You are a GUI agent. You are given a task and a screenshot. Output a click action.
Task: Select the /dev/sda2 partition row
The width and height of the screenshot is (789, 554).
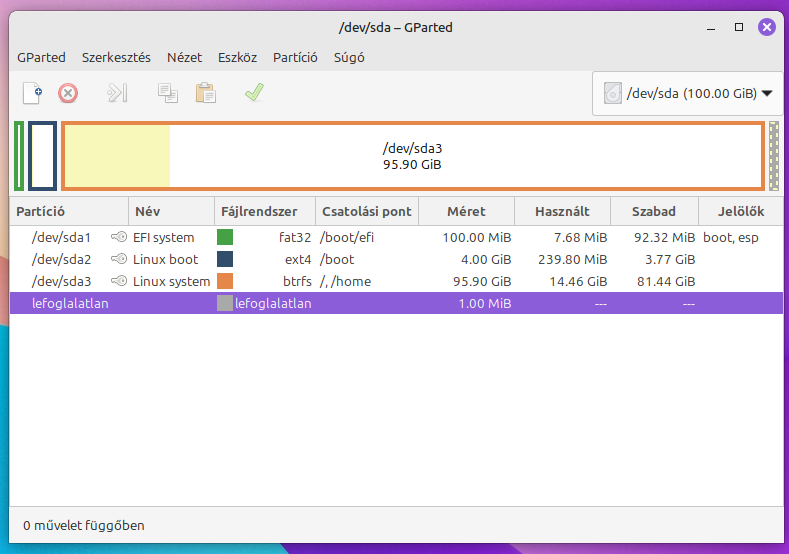pos(397,259)
